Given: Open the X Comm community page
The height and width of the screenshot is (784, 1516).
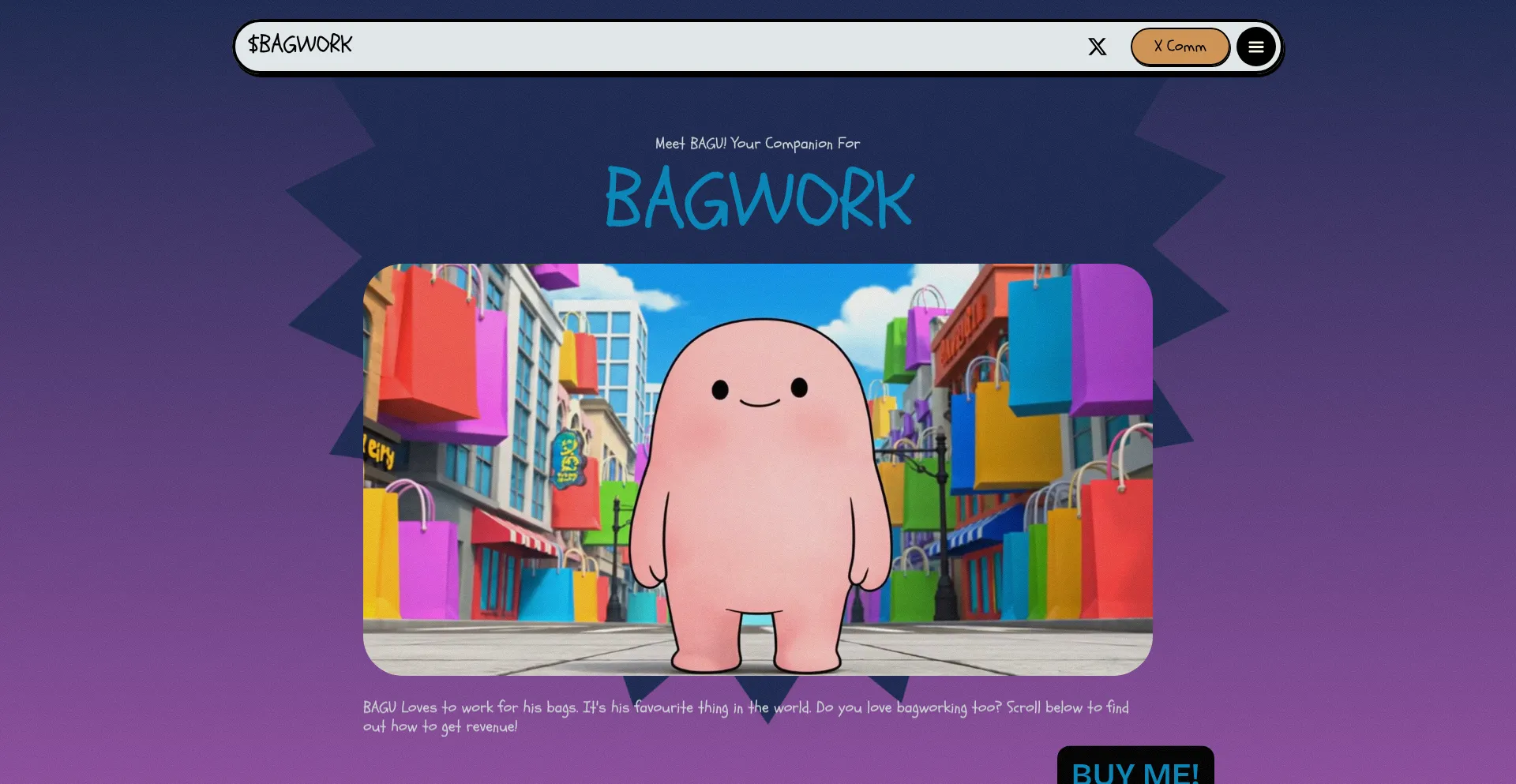Looking at the screenshot, I should (x=1180, y=47).
